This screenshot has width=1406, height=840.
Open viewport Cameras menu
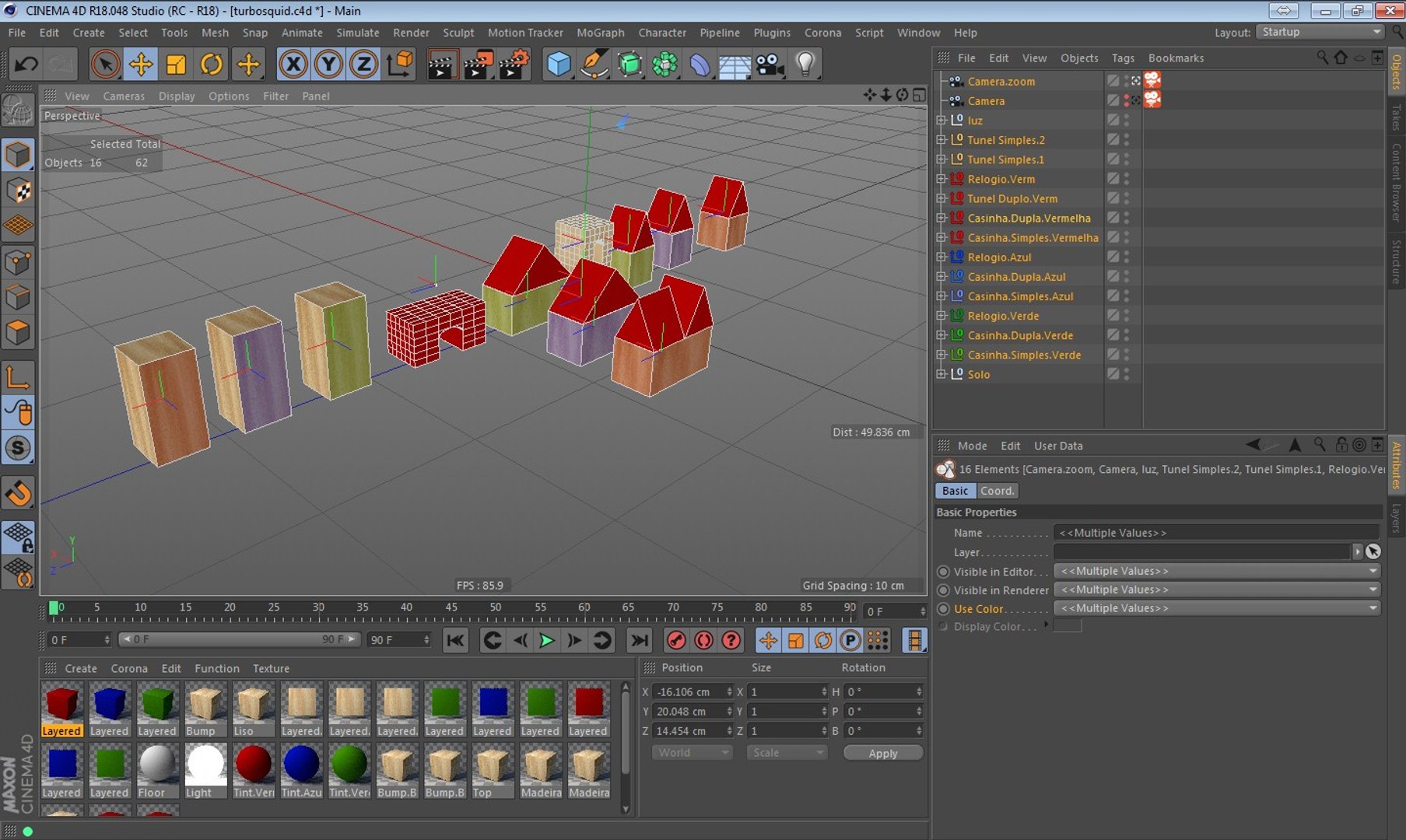point(124,96)
